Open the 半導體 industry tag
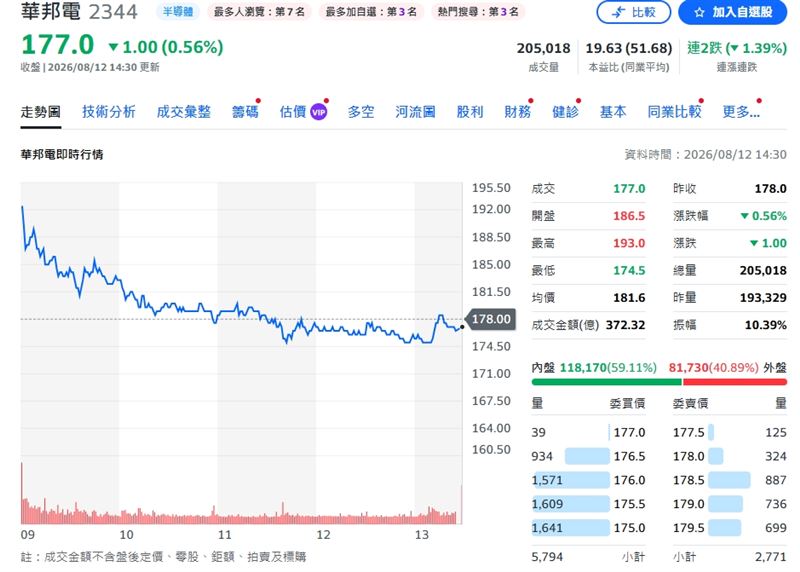Screen dimensions: 800x572 tap(178, 11)
